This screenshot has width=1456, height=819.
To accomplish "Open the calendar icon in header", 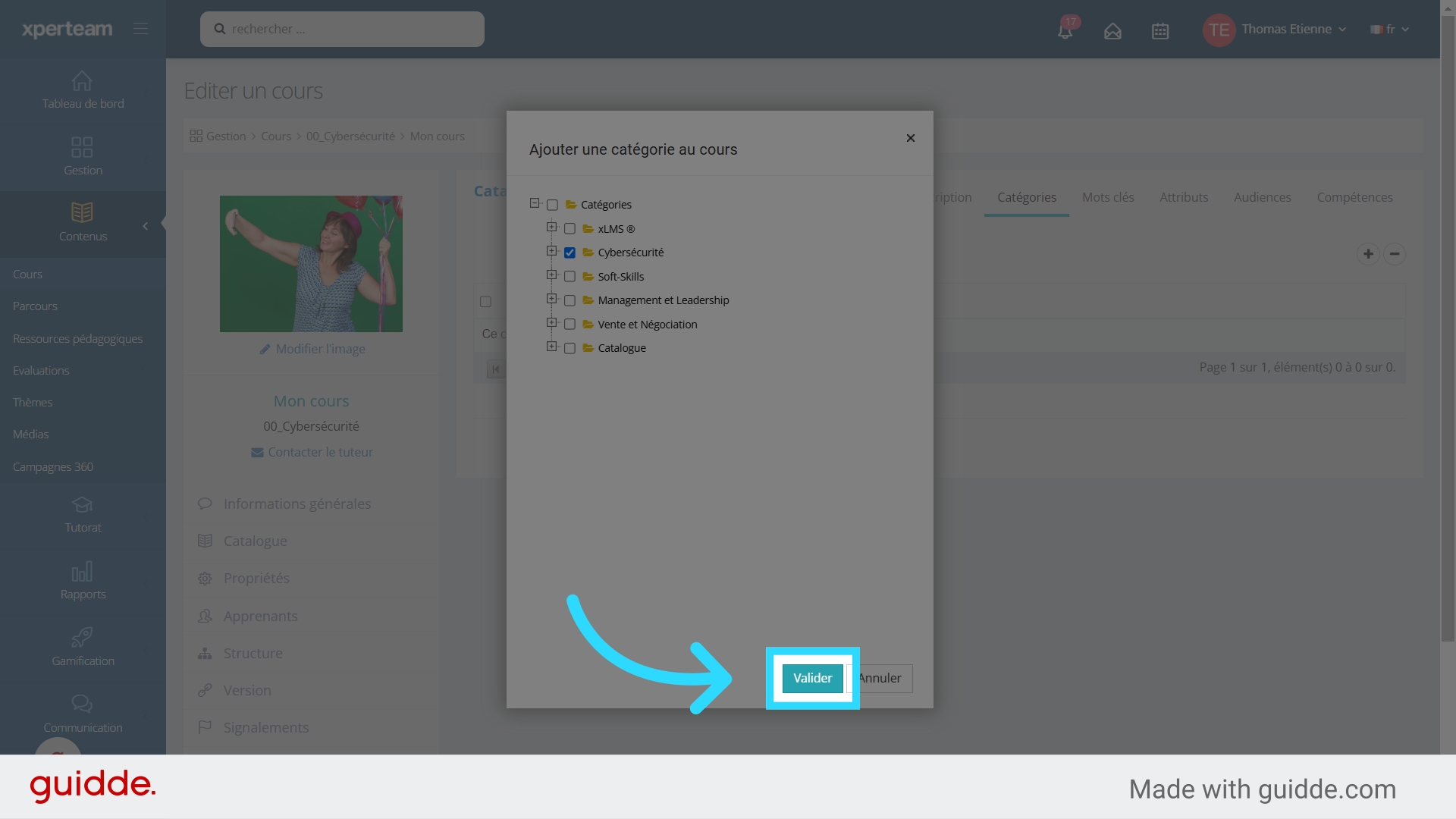I will (1160, 31).
